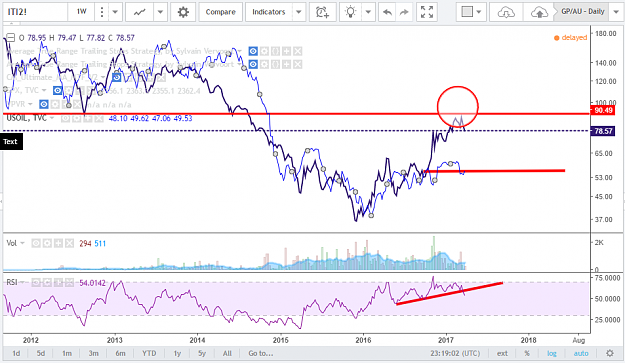625x363 pixels.
Task: Remove the Vol indicator
Action: coord(69,243)
